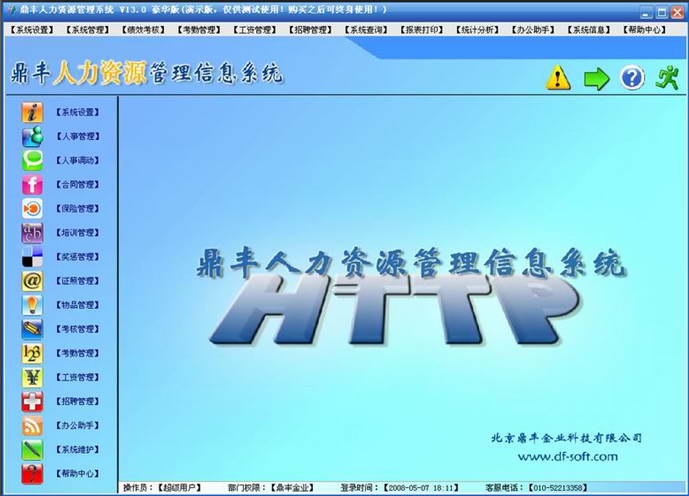689x496 pixels.
Task: Click the www.df-soft.com website link
Action: [x=568, y=457]
